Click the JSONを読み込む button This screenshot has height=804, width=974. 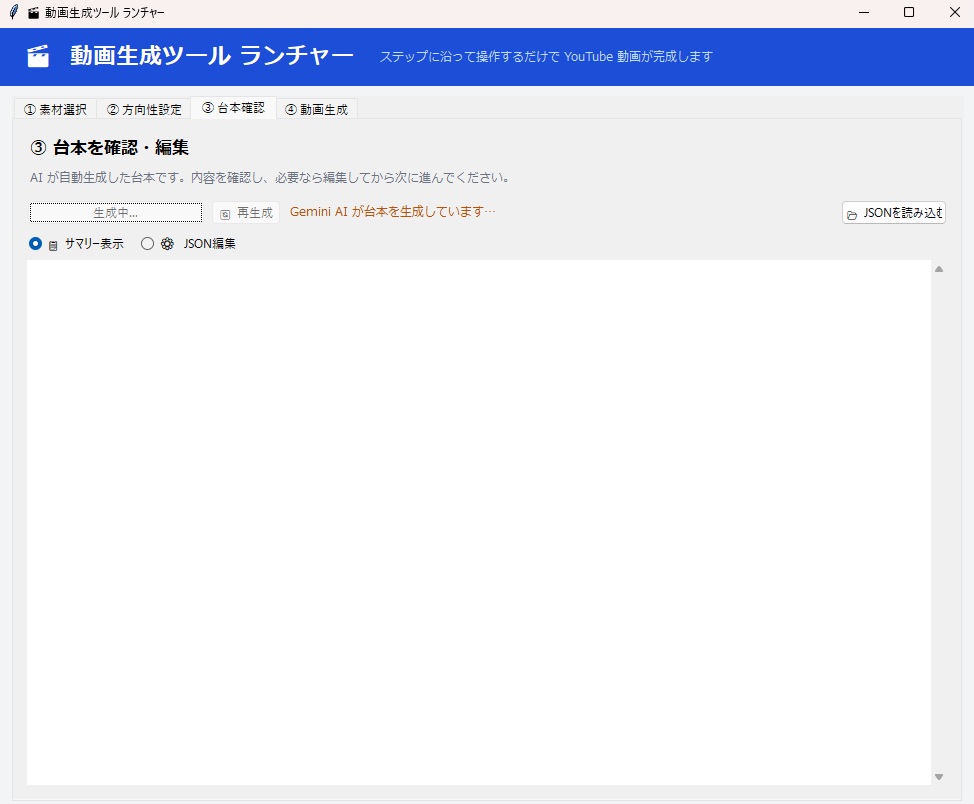[x=894, y=212]
